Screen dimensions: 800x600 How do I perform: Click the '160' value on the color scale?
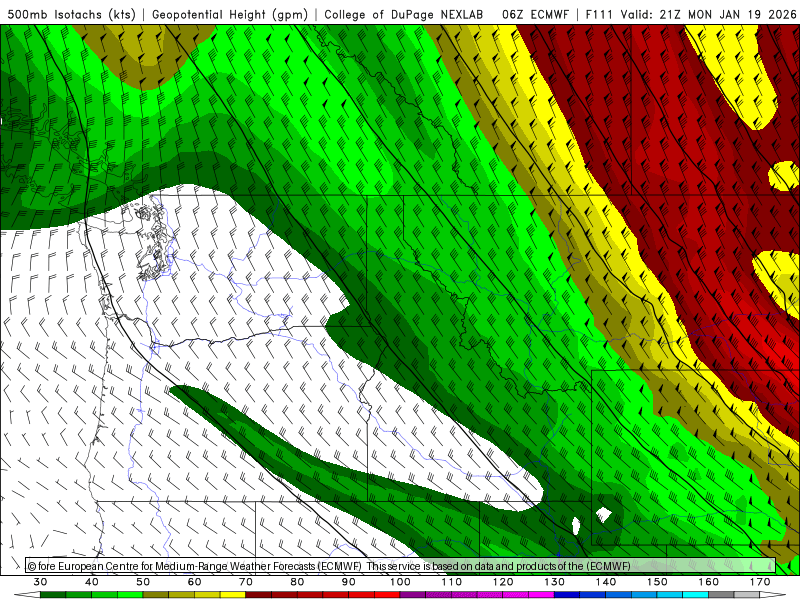[709, 582]
